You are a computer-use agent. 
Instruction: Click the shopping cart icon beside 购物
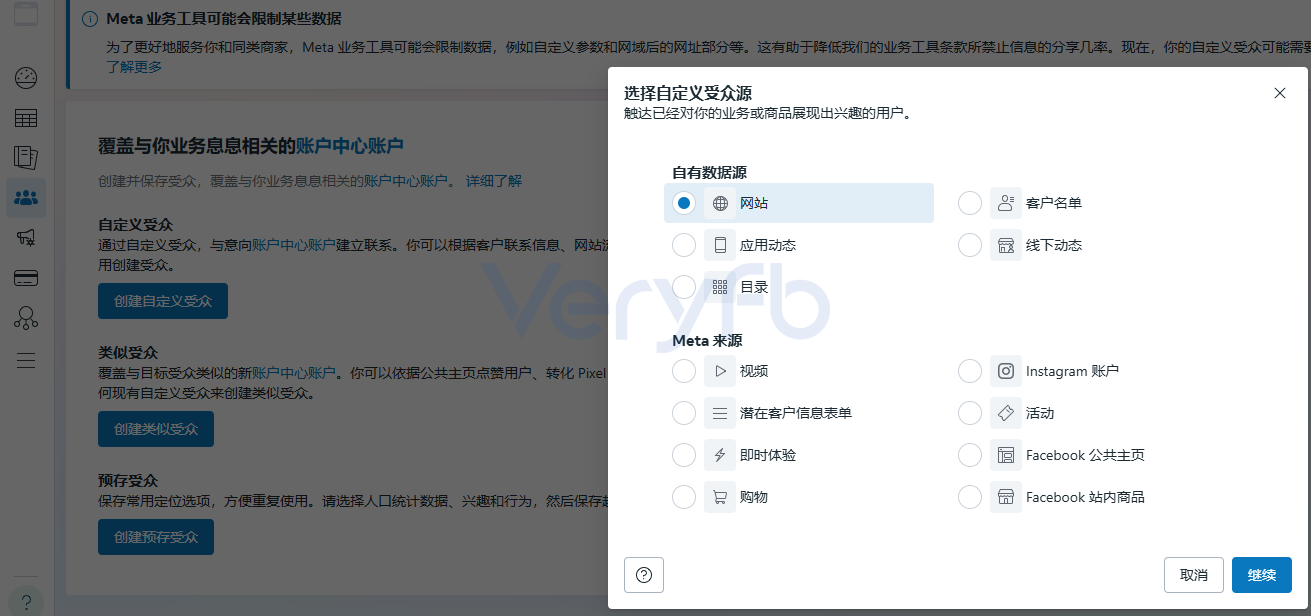pyautogui.click(x=720, y=497)
